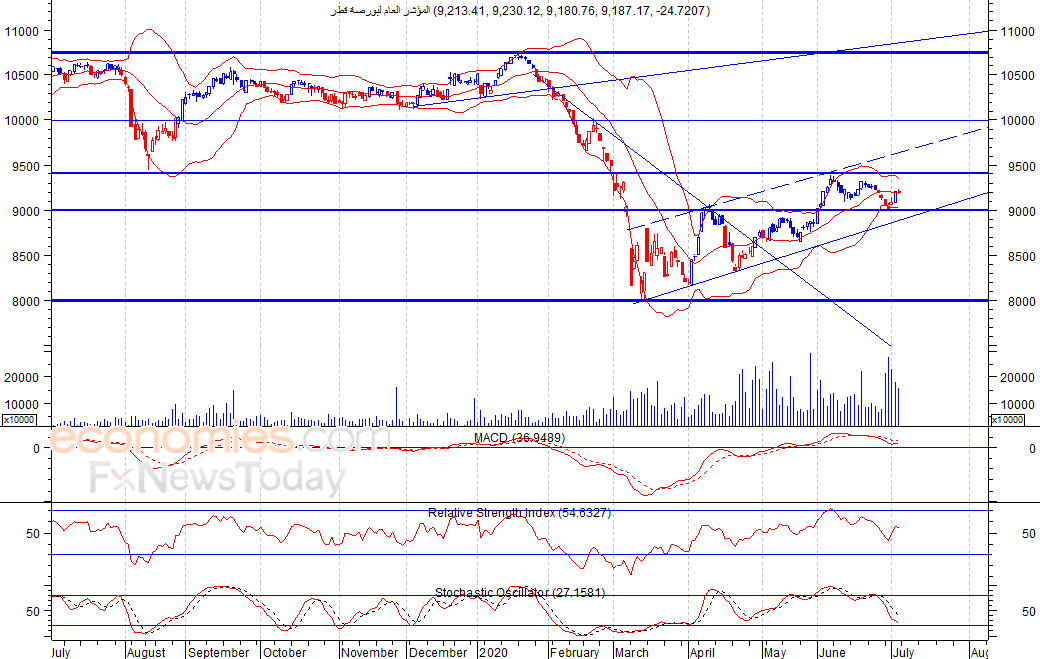
Task: Click the 10500 price label on left axis
Action: coord(22,76)
